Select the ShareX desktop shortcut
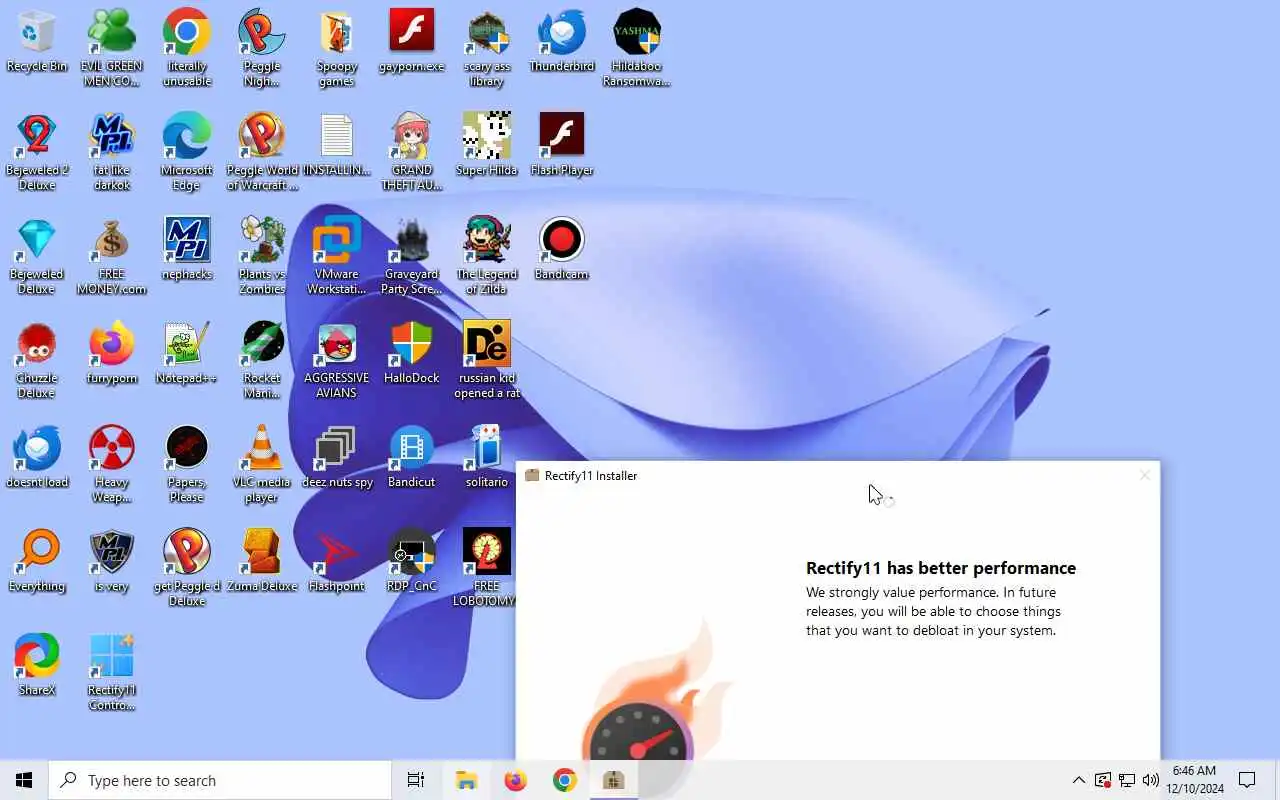Viewport: 1280px width, 800px height. (37, 666)
